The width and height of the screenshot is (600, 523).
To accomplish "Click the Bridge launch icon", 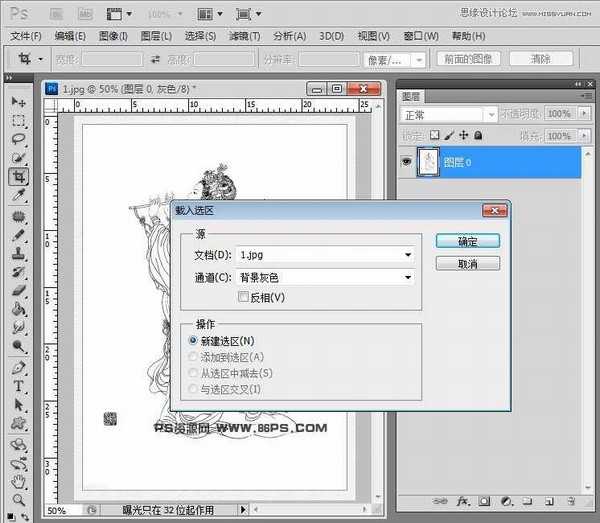I will pyautogui.click(x=56, y=14).
